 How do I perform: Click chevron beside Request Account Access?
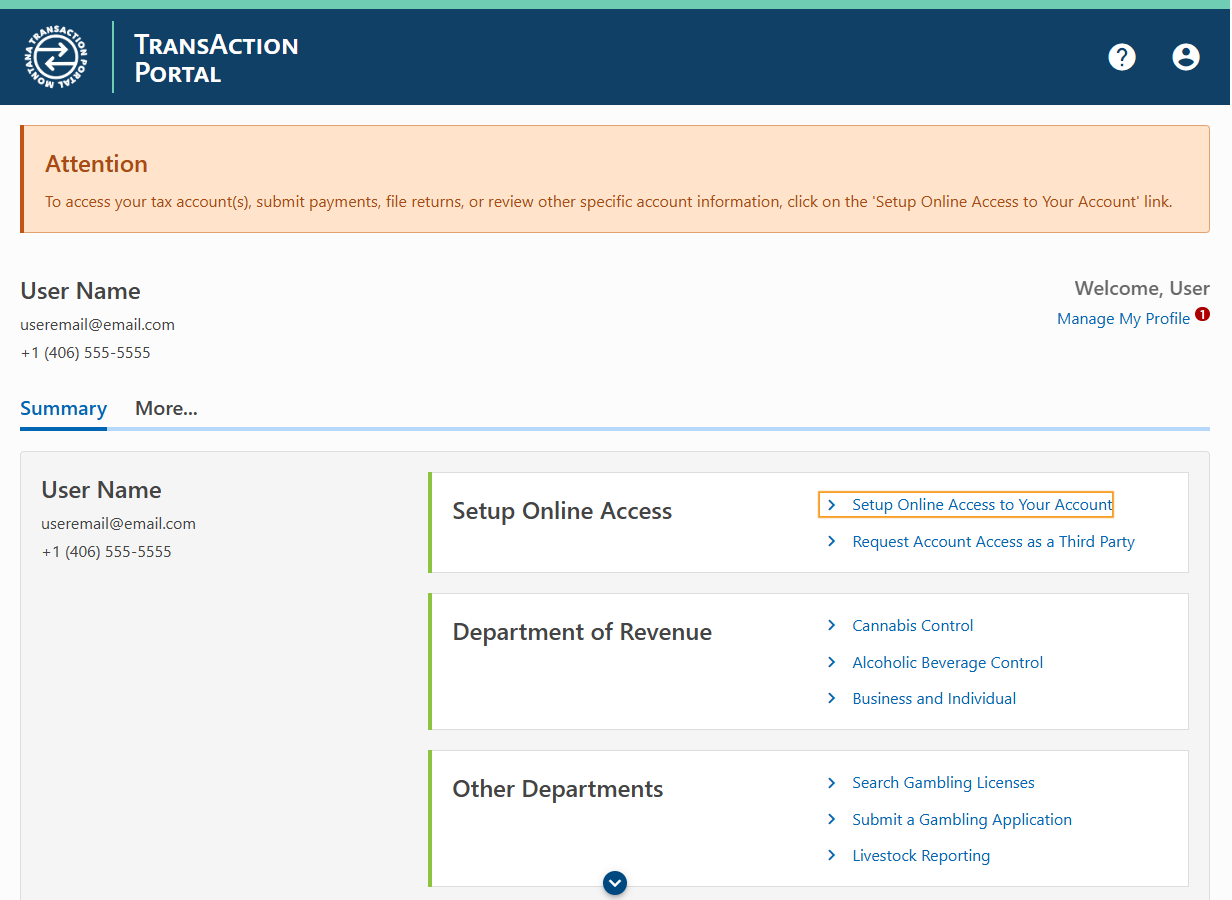pyautogui.click(x=831, y=541)
